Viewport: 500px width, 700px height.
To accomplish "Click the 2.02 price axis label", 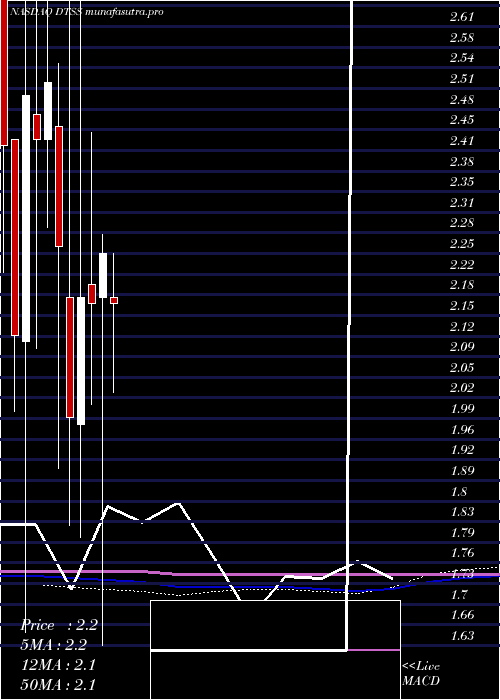I will click(x=462, y=388).
